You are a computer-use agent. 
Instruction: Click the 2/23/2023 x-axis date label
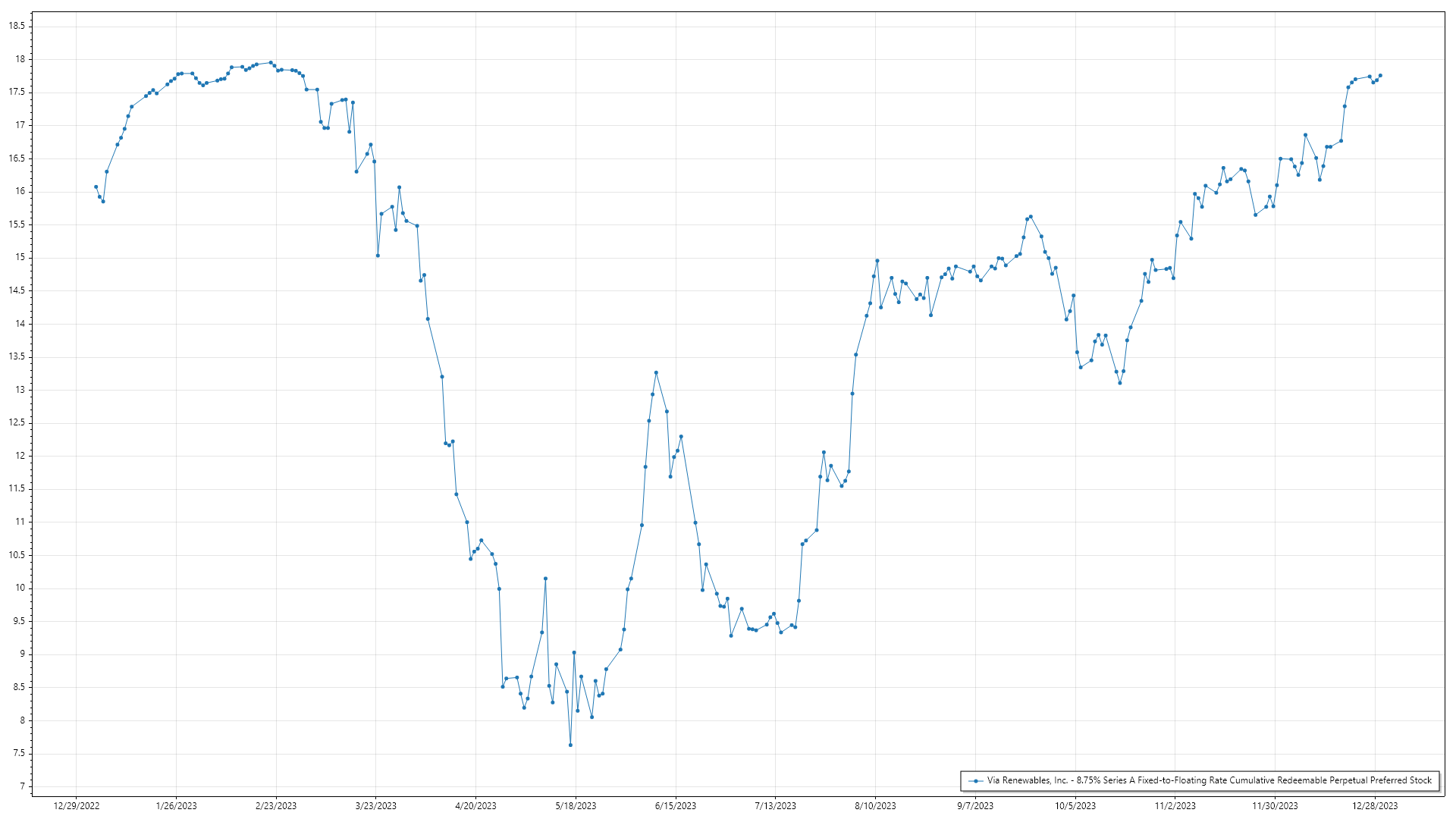coord(276,805)
